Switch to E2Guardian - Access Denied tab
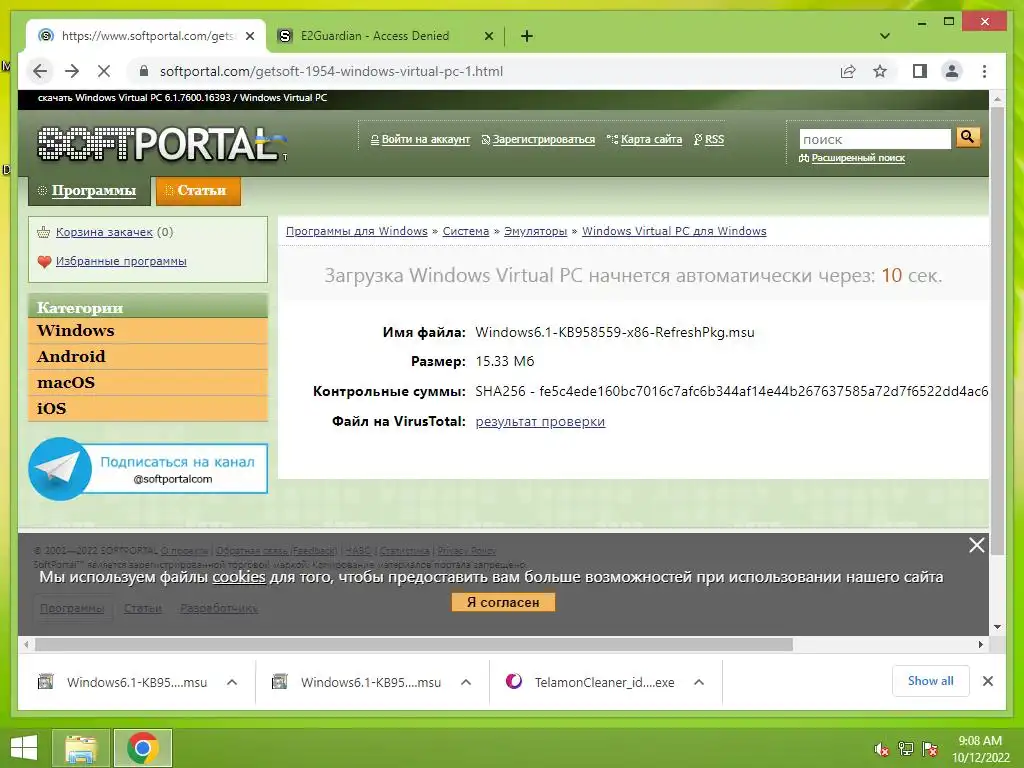This screenshot has height=768, width=1024. point(385,36)
